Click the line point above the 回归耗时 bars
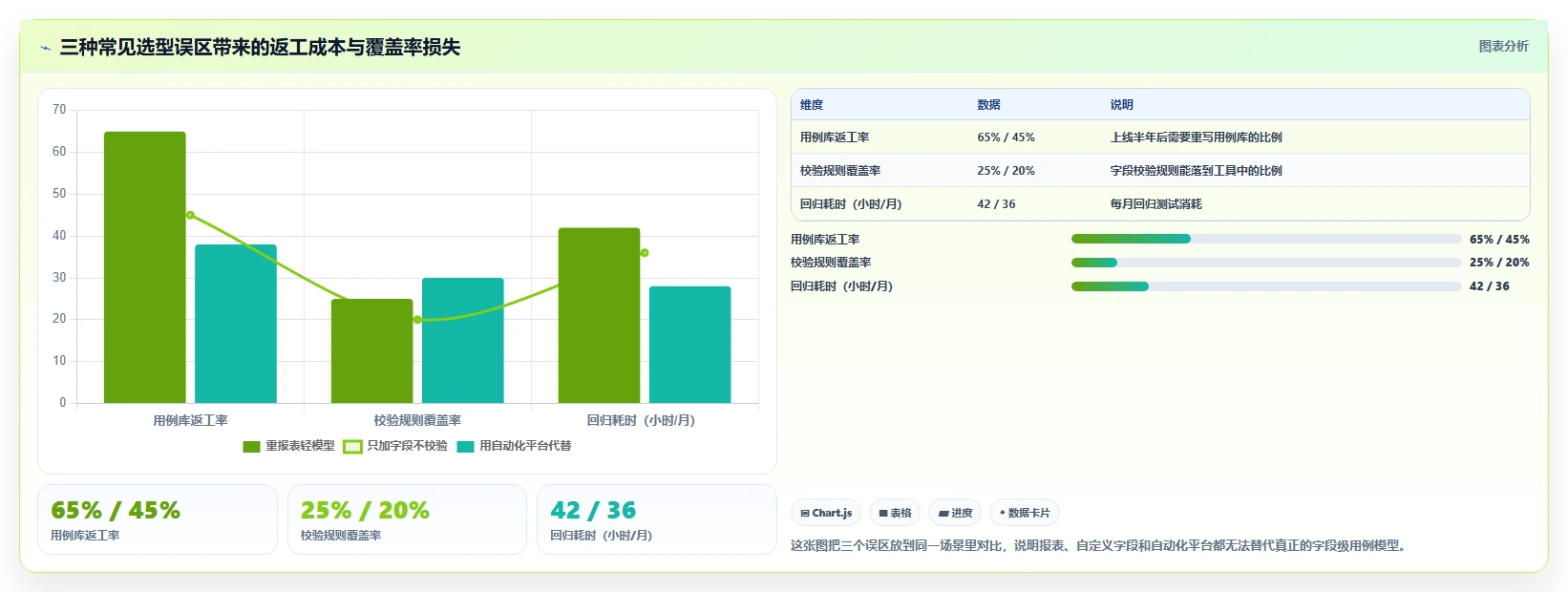This screenshot has height=592, width=1568. (645, 253)
